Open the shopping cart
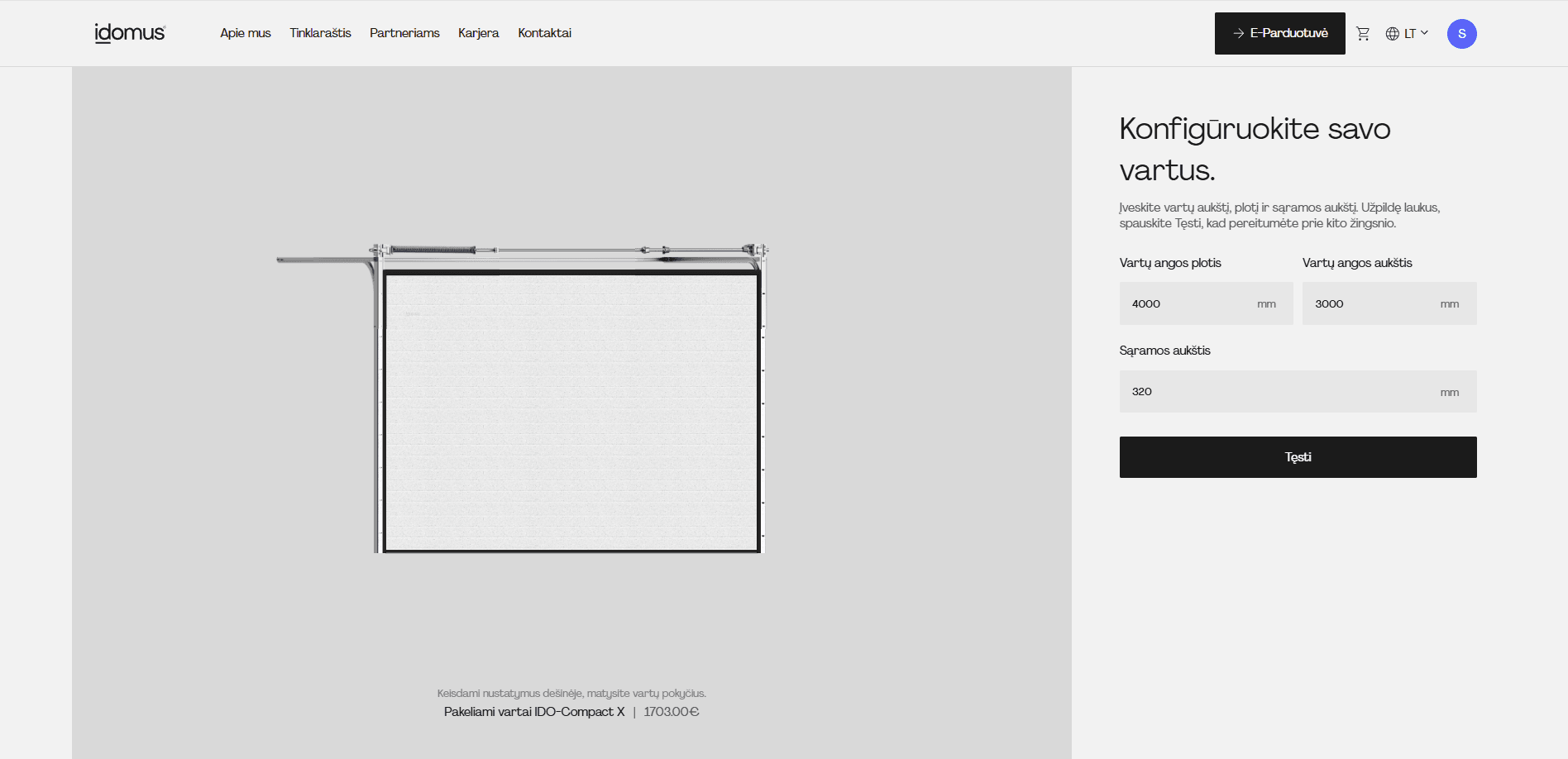 (x=1363, y=34)
